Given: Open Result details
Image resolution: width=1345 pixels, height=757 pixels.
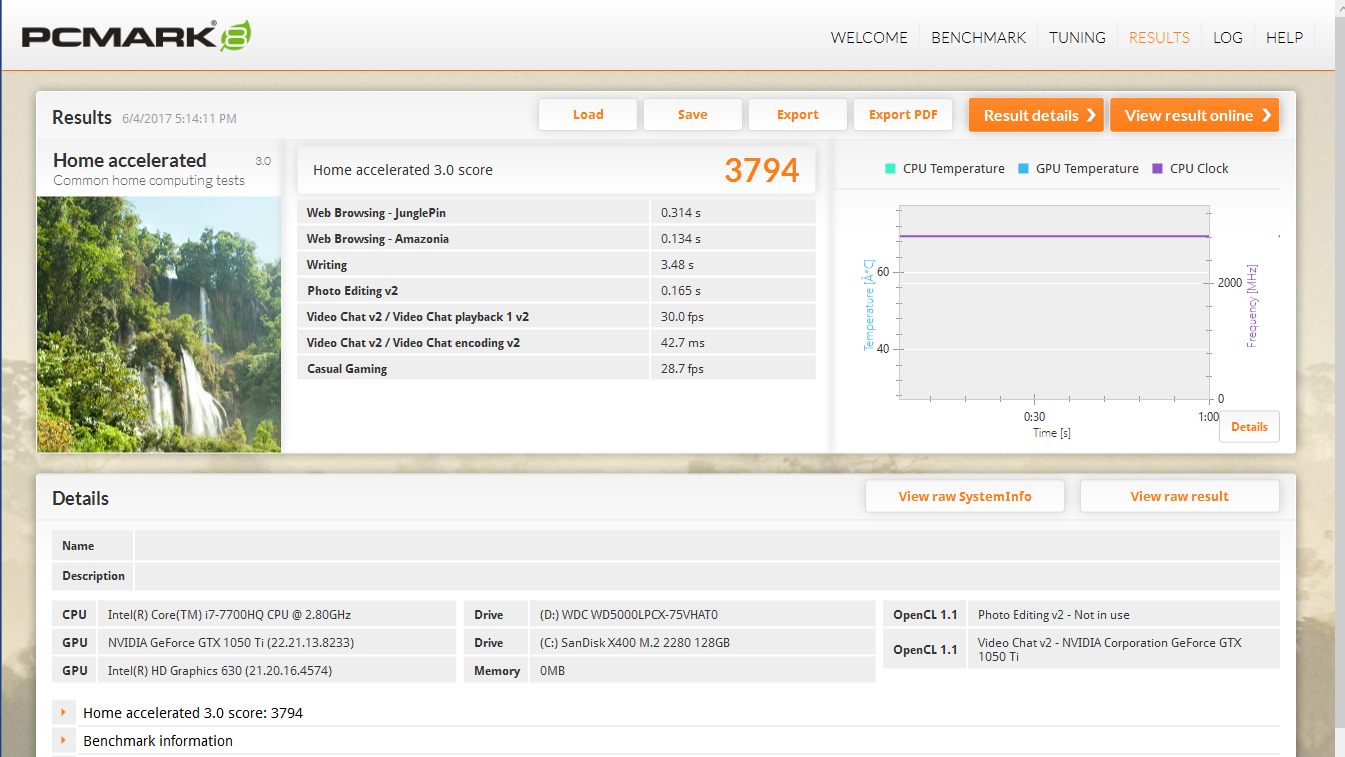Looking at the screenshot, I should coord(1036,116).
